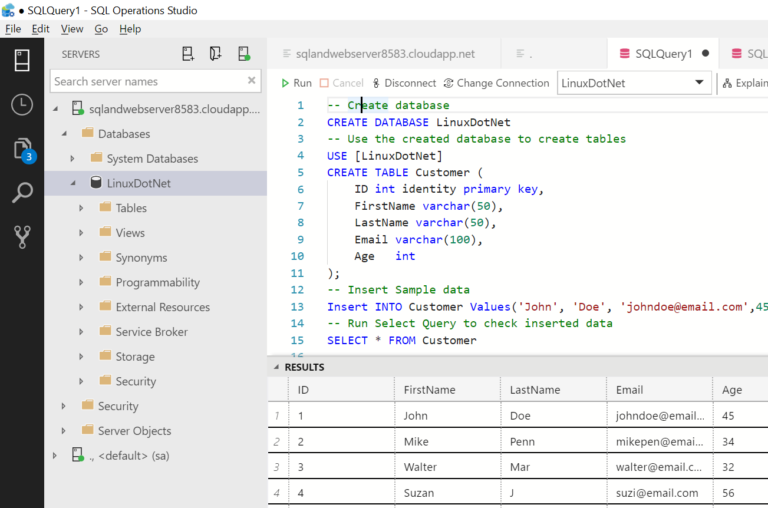
Task: Click the <default> (sa) server icon
Action: click(x=77, y=455)
